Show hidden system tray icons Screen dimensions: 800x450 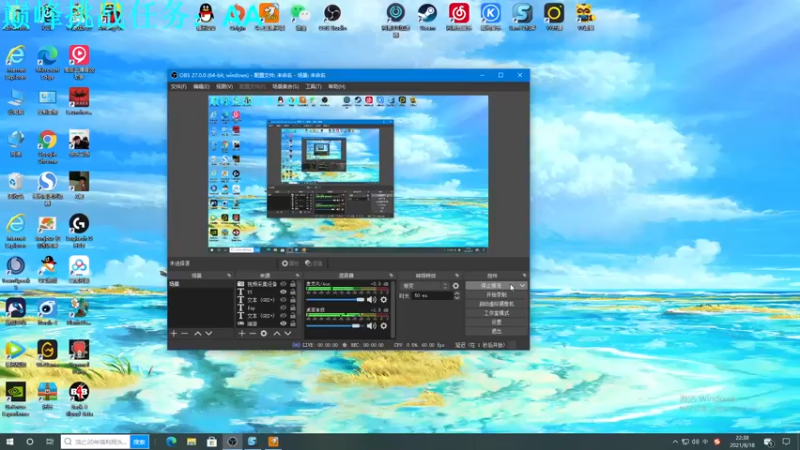coord(675,442)
